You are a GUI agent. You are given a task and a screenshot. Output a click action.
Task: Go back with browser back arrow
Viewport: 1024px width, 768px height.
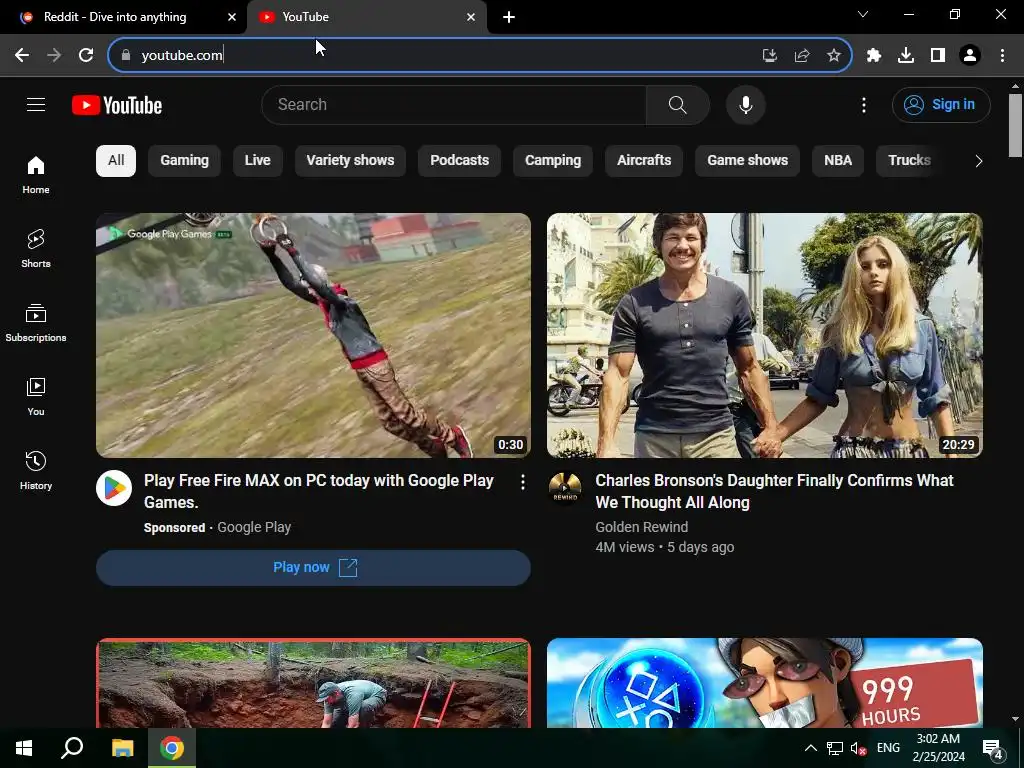coord(22,55)
